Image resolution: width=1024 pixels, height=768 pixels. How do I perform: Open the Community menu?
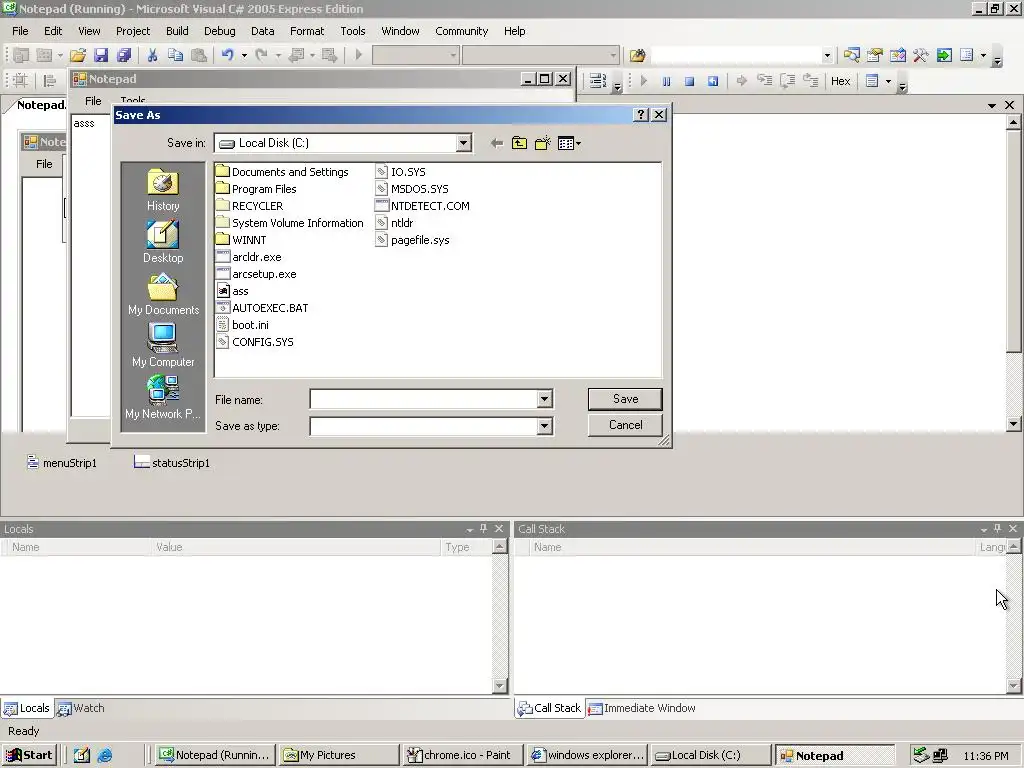tap(461, 31)
